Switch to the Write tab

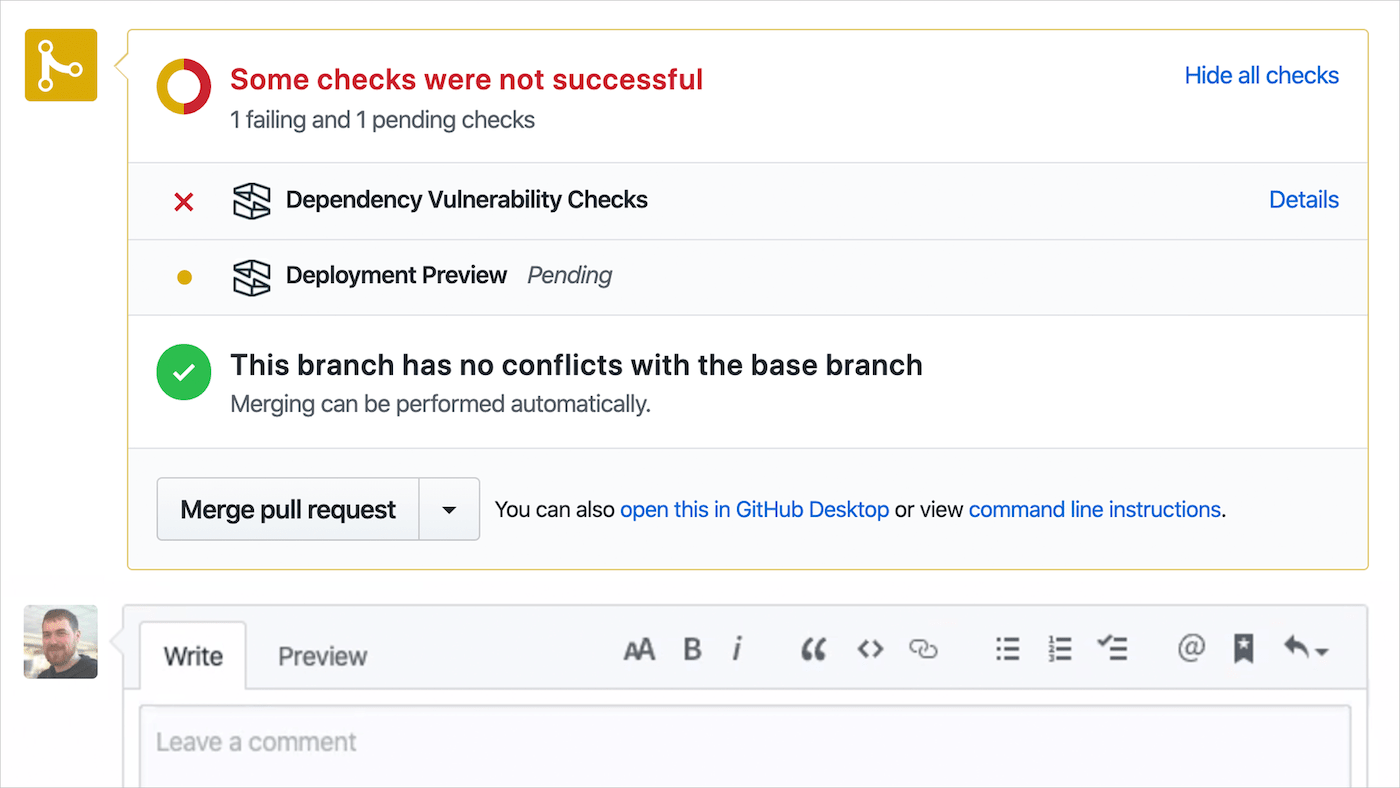193,657
